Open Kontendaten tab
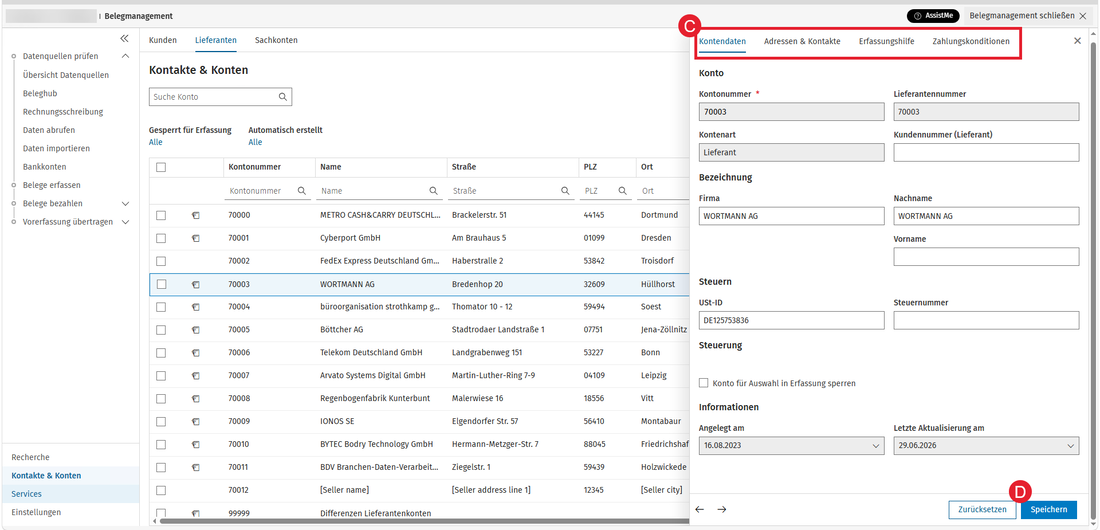This screenshot has height=530, width=1100. pyautogui.click(x=723, y=41)
